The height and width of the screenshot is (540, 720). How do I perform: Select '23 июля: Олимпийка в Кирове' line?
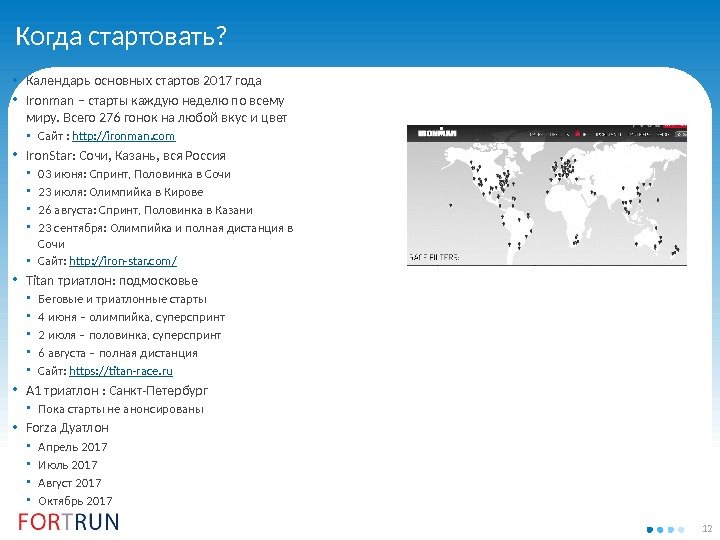tap(120, 192)
